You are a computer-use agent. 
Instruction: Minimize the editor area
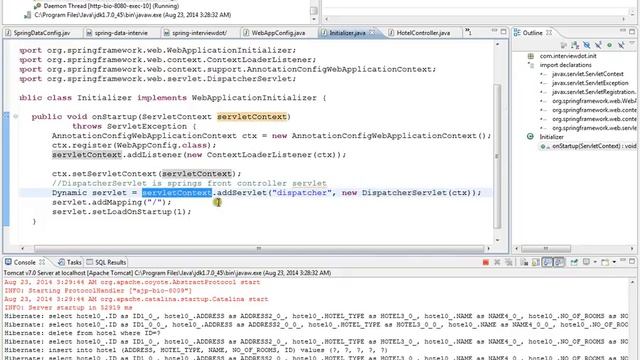pyautogui.click(x=494, y=31)
